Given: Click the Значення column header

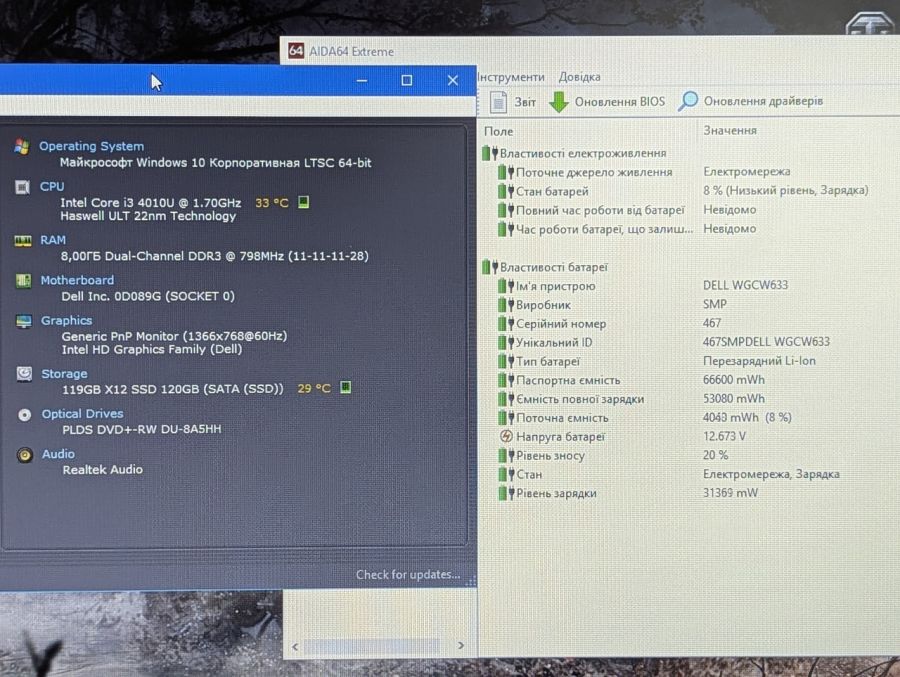Looking at the screenshot, I should [x=730, y=130].
